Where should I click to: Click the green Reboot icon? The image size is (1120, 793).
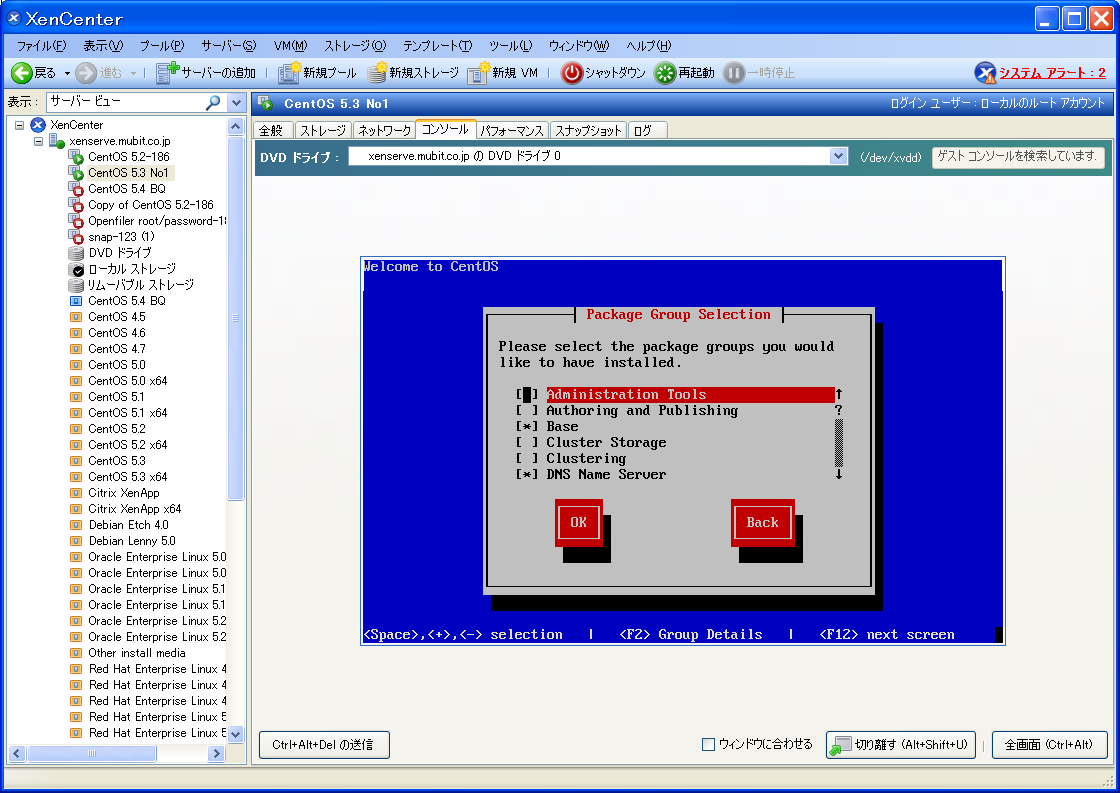coord(665,73)
